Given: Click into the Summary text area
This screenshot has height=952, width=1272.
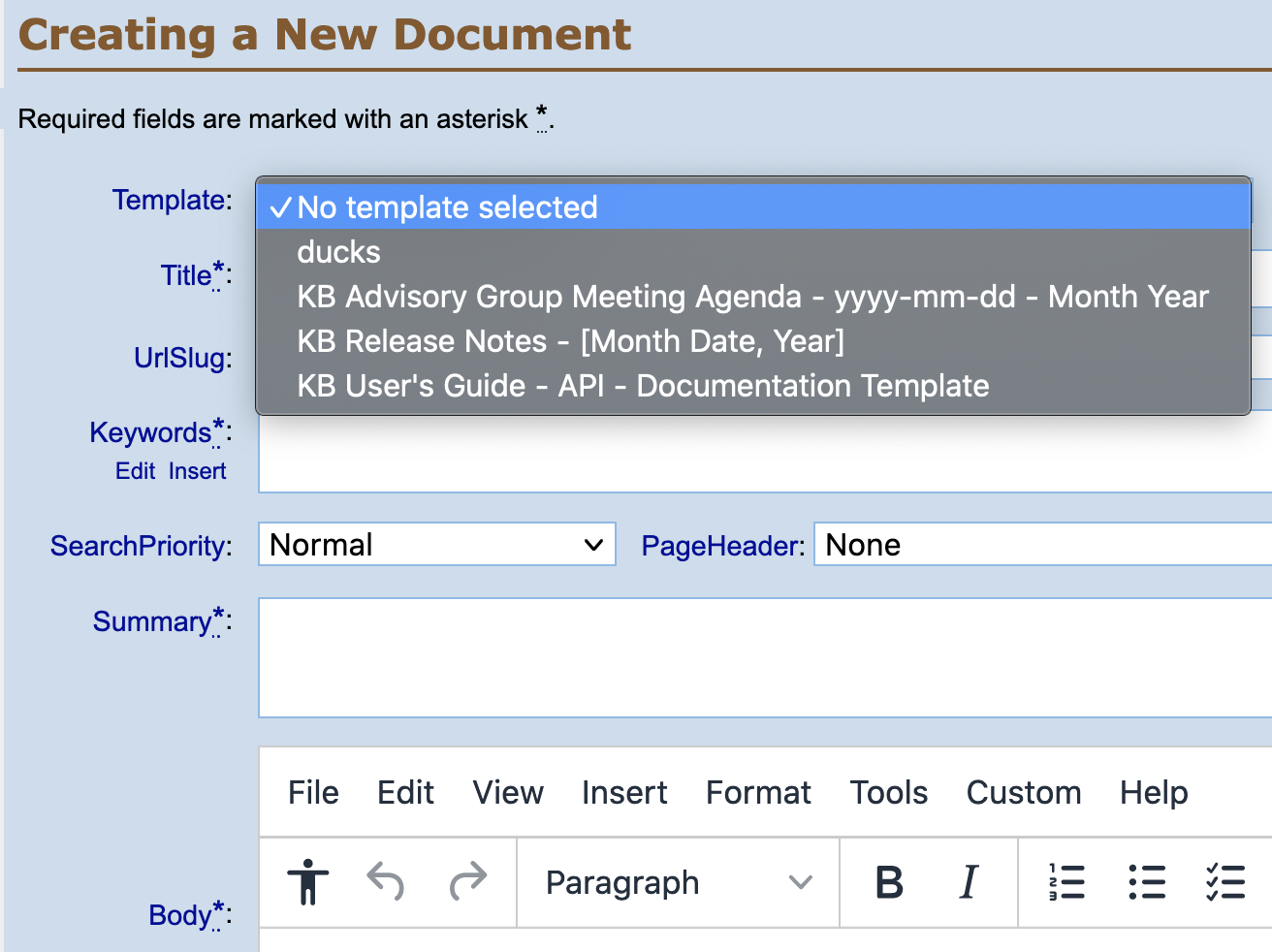Looking at the screenshot, I should pyautogui.click(x=764, y=657).
